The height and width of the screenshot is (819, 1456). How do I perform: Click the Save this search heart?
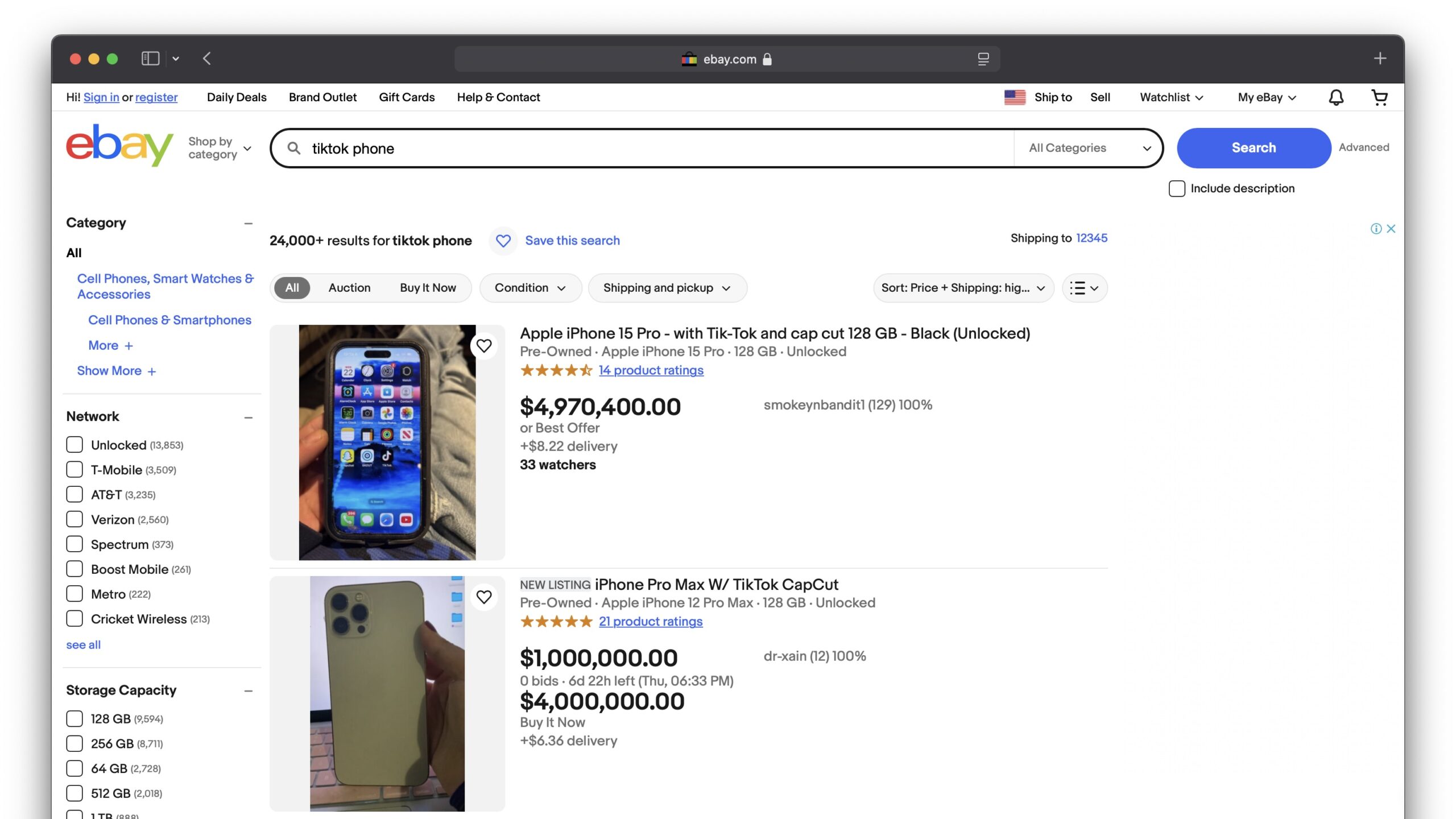tap(503, 241)
